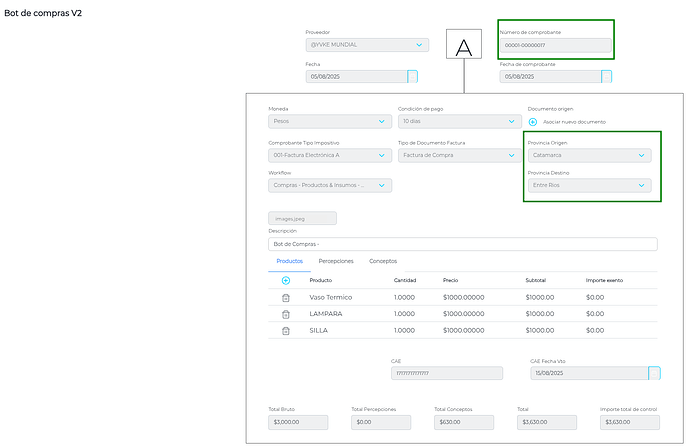The height and width of the screenshot is (447, 690).
Task: Click the Asociar nuevo documento plus icon
Action: click(533, 122)
